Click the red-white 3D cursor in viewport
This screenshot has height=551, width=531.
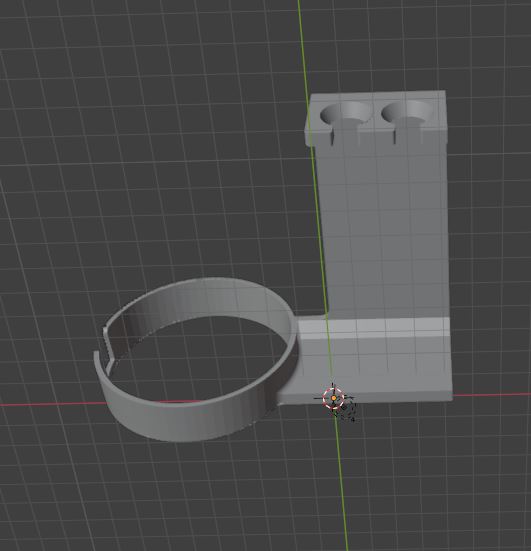pyautogui.click(x=333, y=398)
